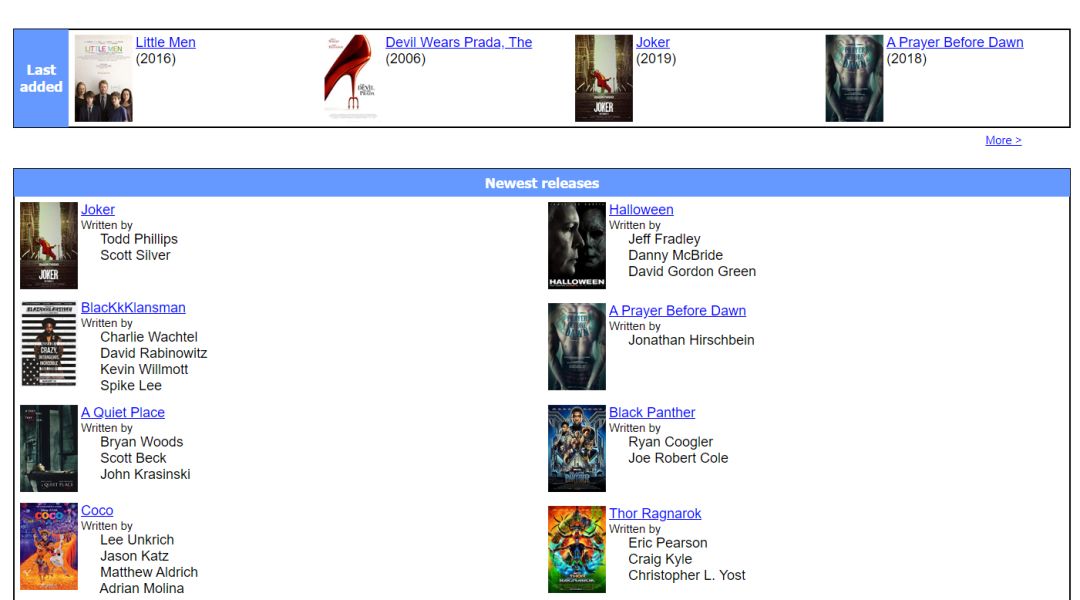Image resolution: width=1080 pixels, height=600 pixels.
Task: Open A Prayer Before Dawn in Newest releases
Action: pyautogui.click(x=677, y=311)
